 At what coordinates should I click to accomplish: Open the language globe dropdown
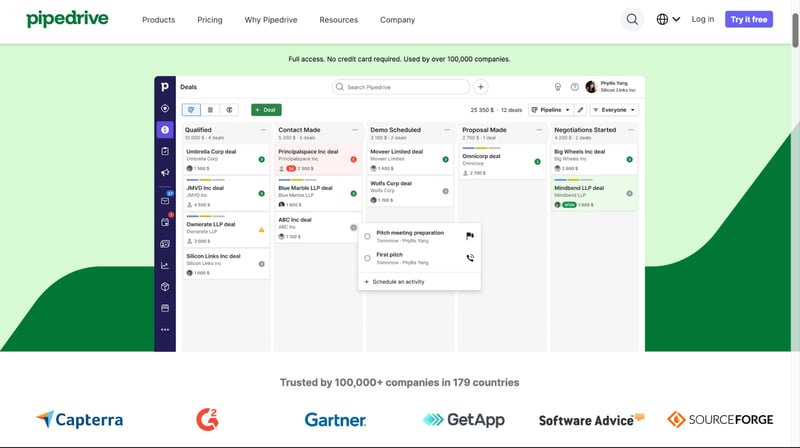click(668, 19)
